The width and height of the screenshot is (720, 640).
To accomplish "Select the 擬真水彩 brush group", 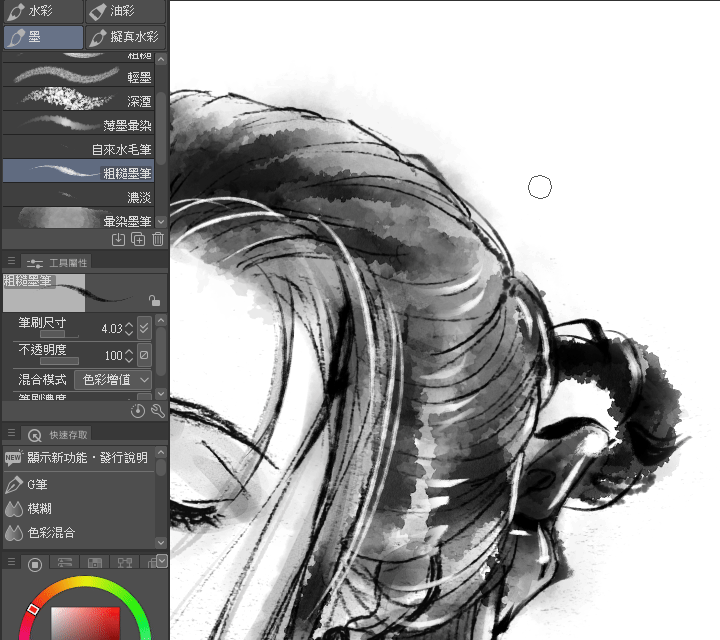I will tap(125, 37).
